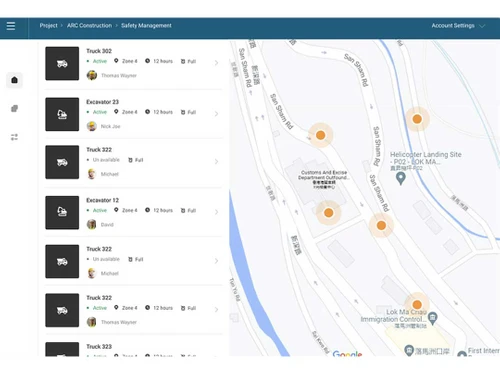Go to Project breadcrumb
This screenshot has height=375, width=500.
(48, 26)
